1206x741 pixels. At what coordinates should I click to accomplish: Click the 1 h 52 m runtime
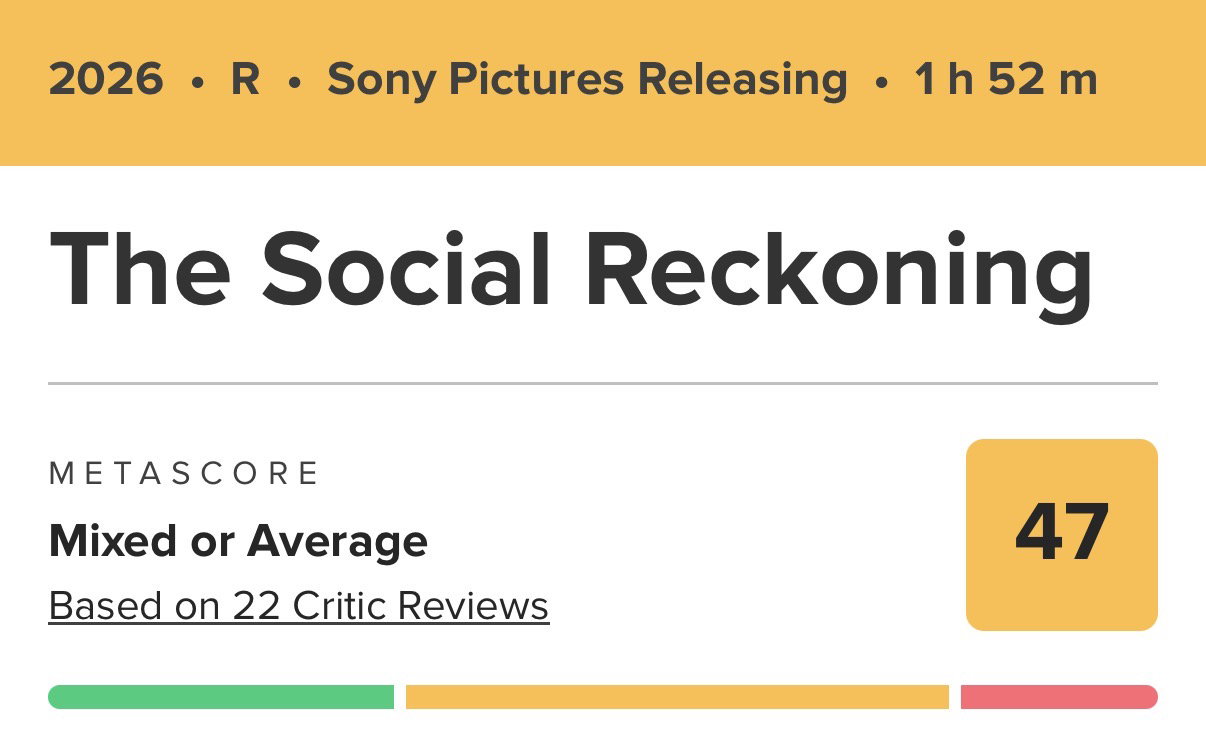pos(1006,80)
